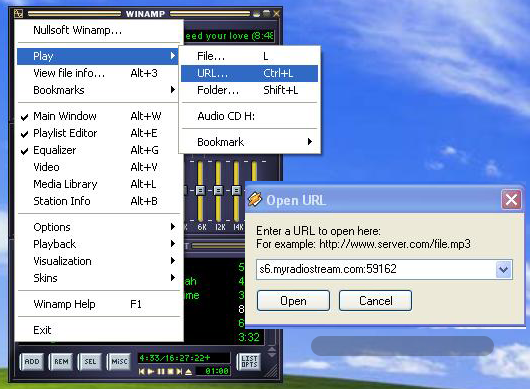
Task: Minimize Winamp using title bar button
Action: 257,14
